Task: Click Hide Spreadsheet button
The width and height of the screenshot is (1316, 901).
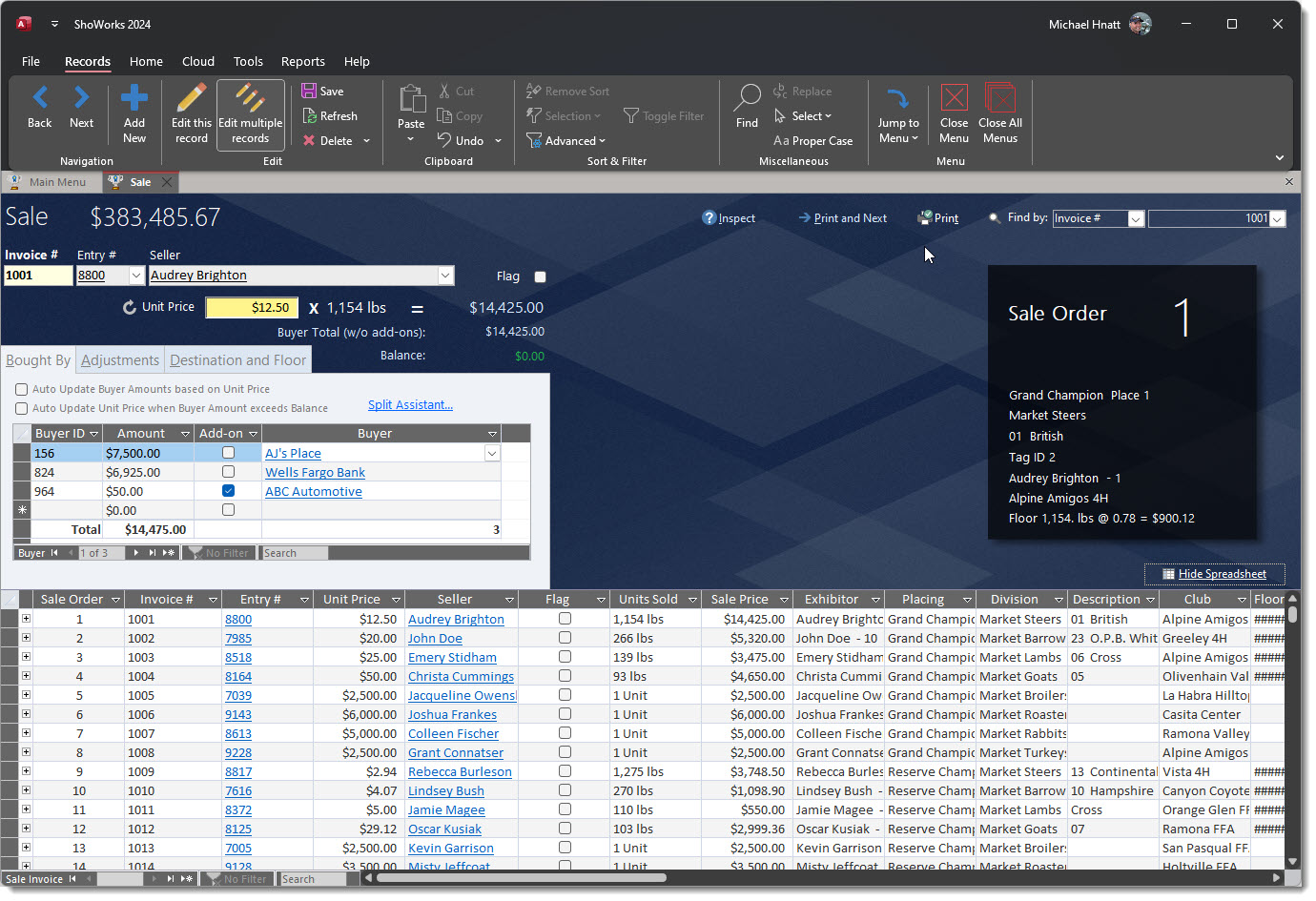Action: pyautogui.click(x=1214, y=574)
